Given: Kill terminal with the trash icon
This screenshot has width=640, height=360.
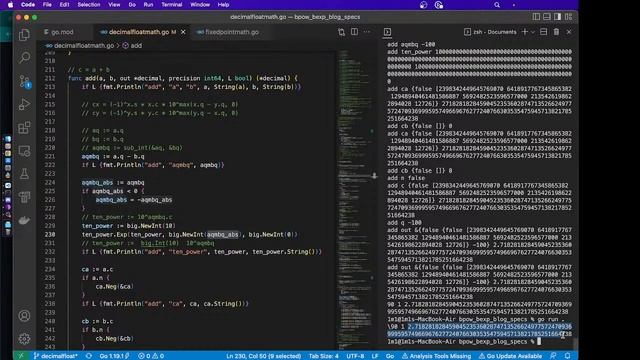Looking at the screenshot, I should (x=556, y=32).
